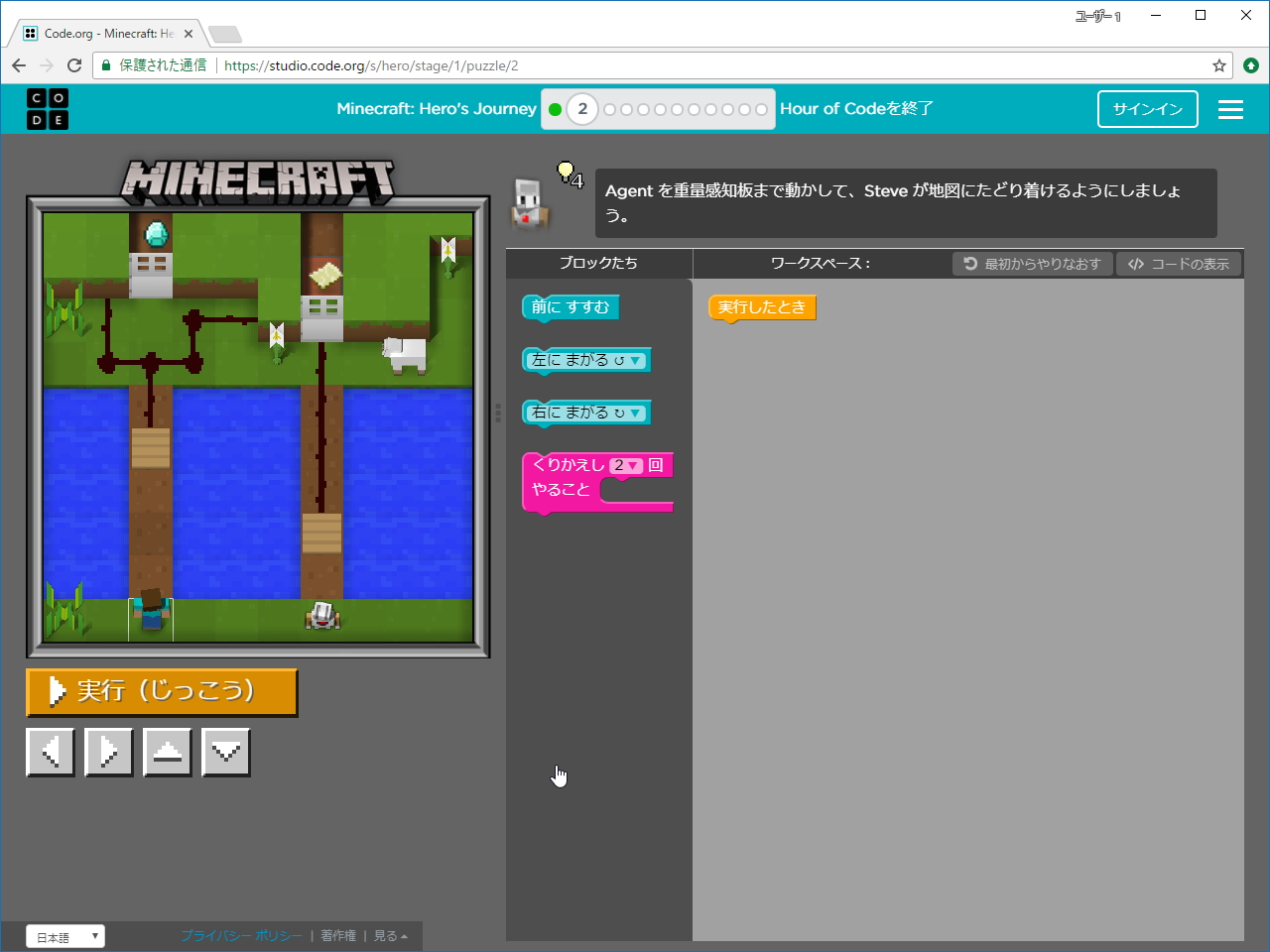
Task: Click the left arrow camera pan icon
Action: click(x=50, y=752)
